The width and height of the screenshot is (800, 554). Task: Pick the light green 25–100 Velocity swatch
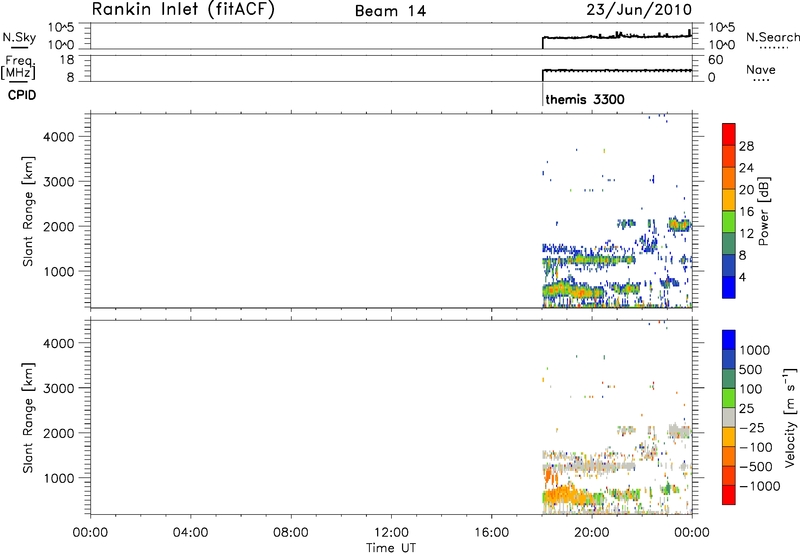point(729,398)
